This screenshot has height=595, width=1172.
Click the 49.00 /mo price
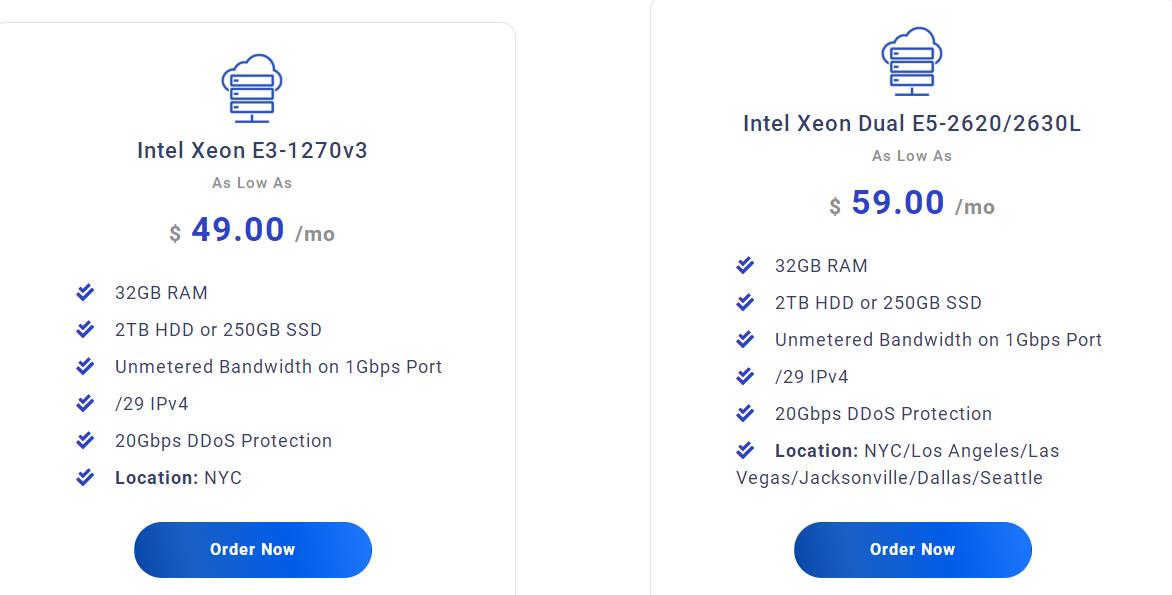[252, 231]
